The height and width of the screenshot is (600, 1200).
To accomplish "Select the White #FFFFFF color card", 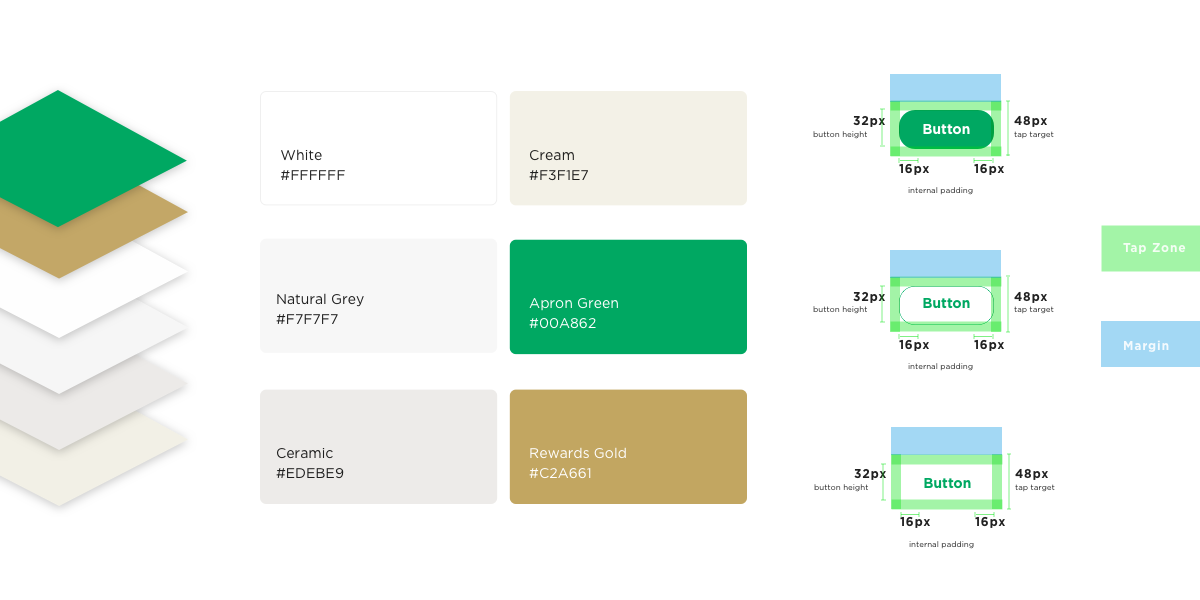I will [378, 148].
